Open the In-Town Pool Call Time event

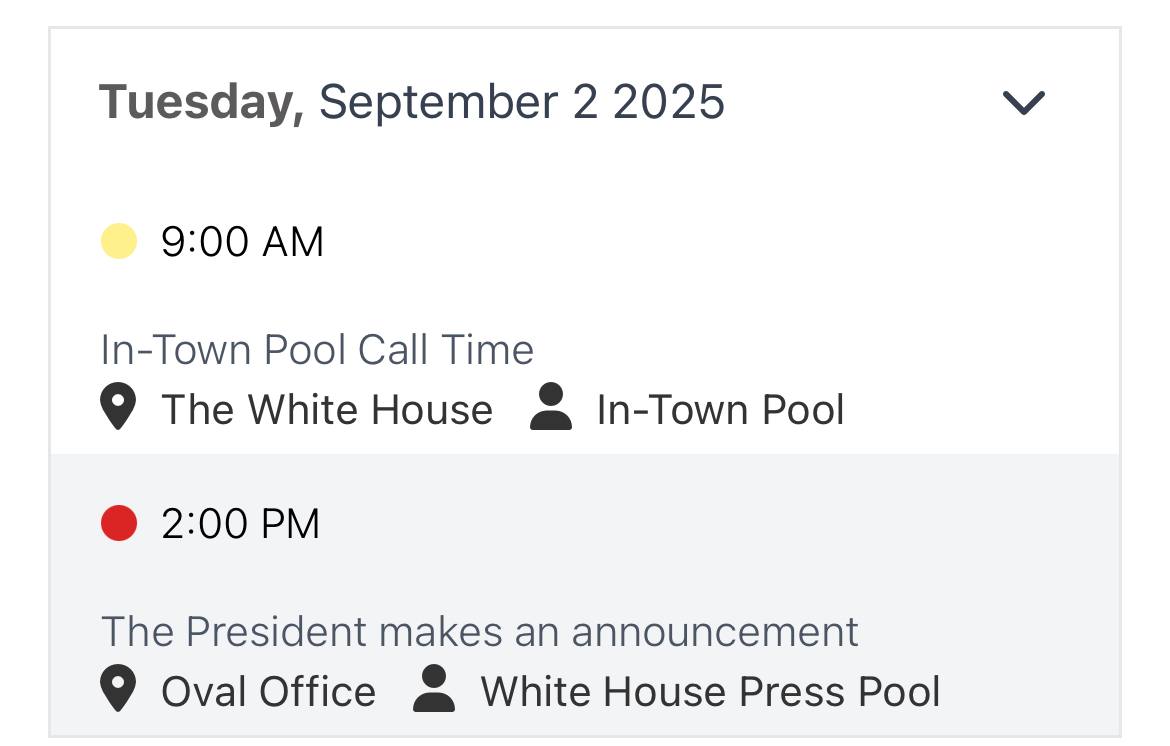click(317, 350)
